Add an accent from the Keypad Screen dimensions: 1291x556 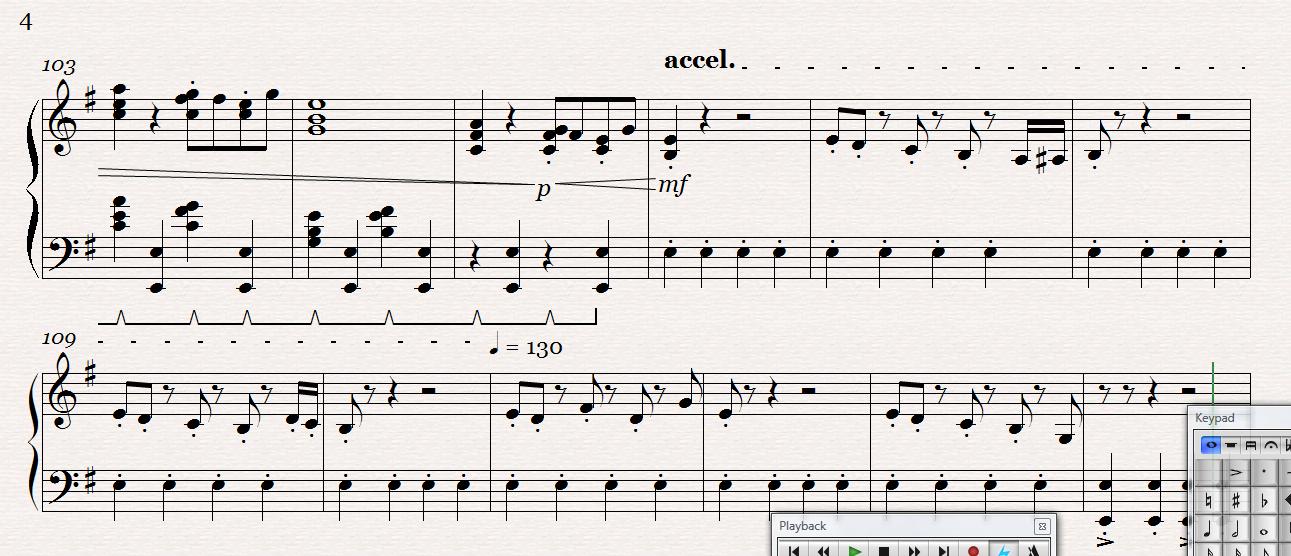point(1236,471)
